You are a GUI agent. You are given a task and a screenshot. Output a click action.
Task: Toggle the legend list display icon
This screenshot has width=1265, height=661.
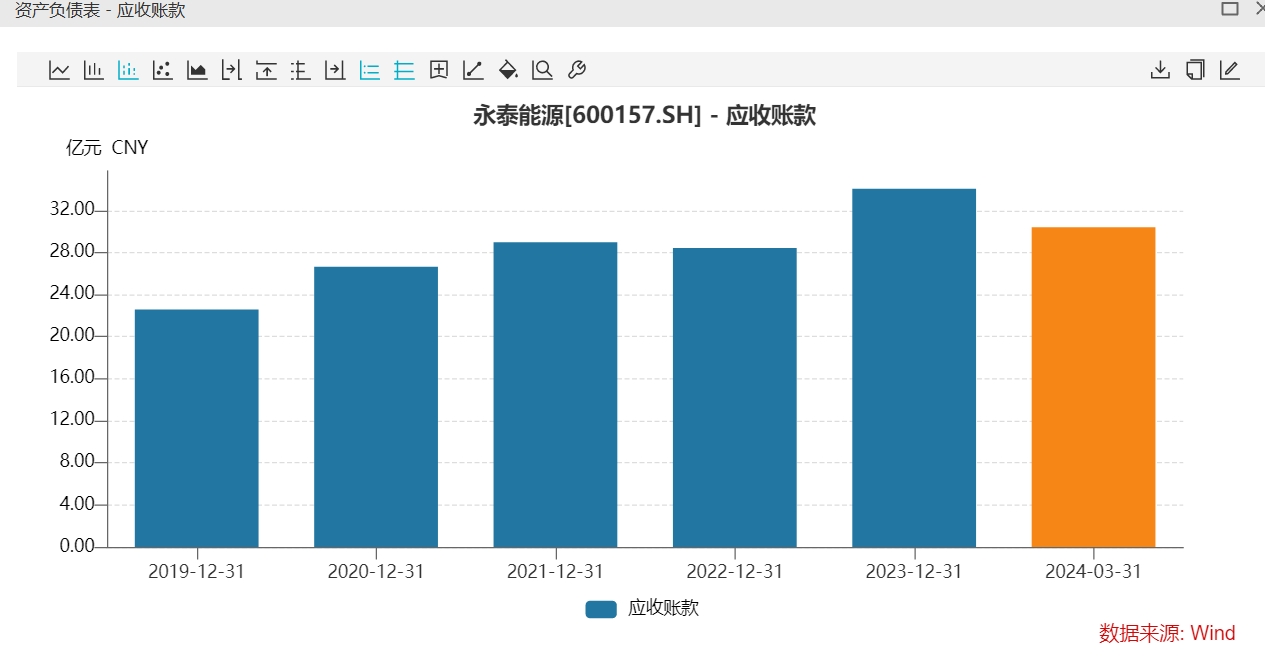point(370,70)
